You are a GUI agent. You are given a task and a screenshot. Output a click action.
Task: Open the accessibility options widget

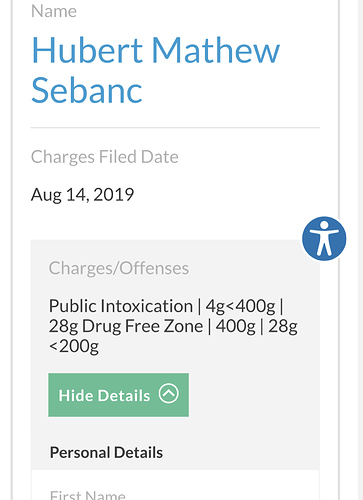[x=324, y=238]
